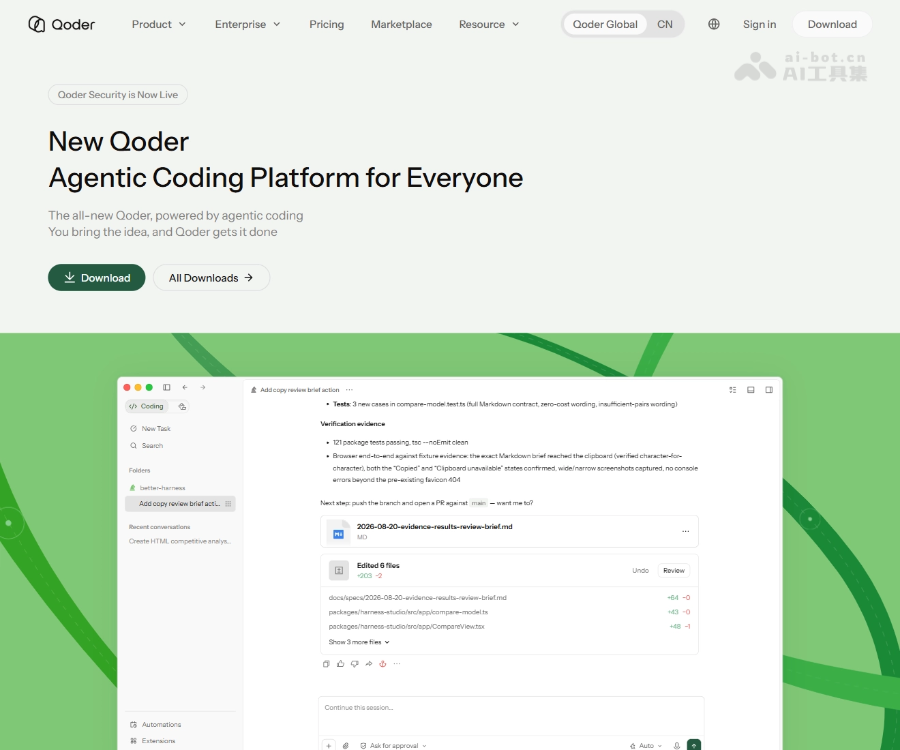Open Automations in the sidebar

click(156, 724)
